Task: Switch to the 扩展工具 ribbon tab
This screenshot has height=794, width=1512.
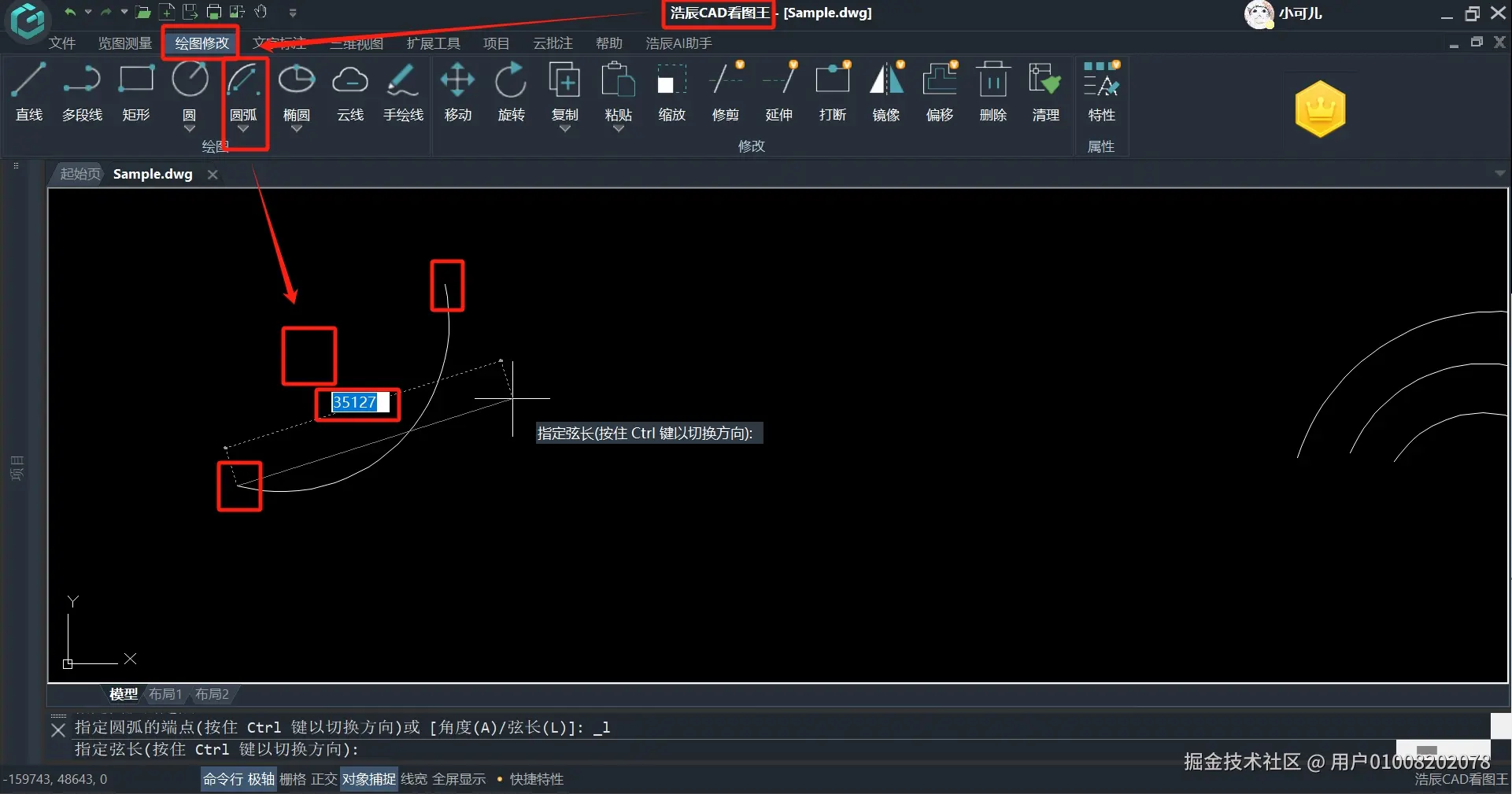Action: (433, 43)
